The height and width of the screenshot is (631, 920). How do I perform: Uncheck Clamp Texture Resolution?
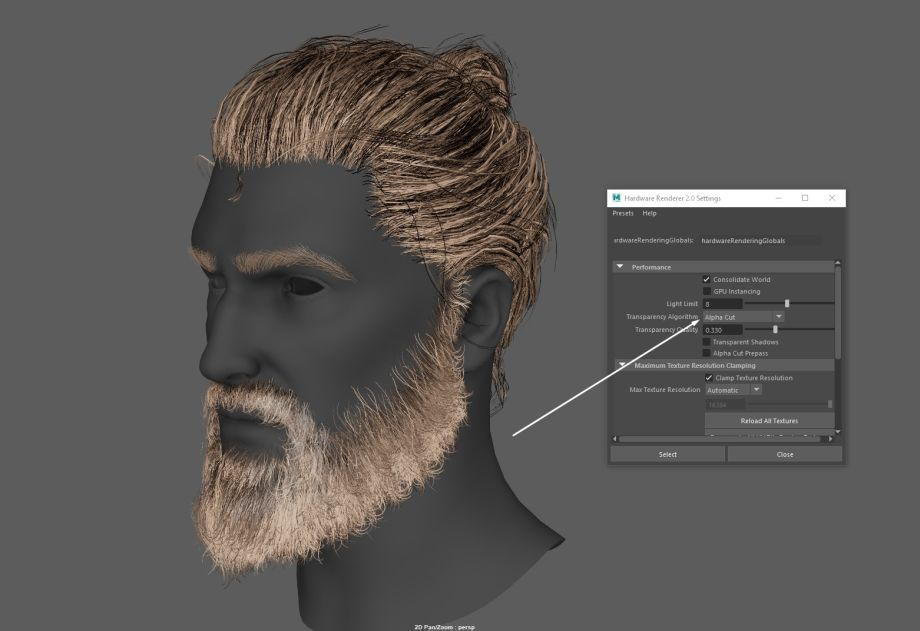pyautogui.click(x=709, y=378)
